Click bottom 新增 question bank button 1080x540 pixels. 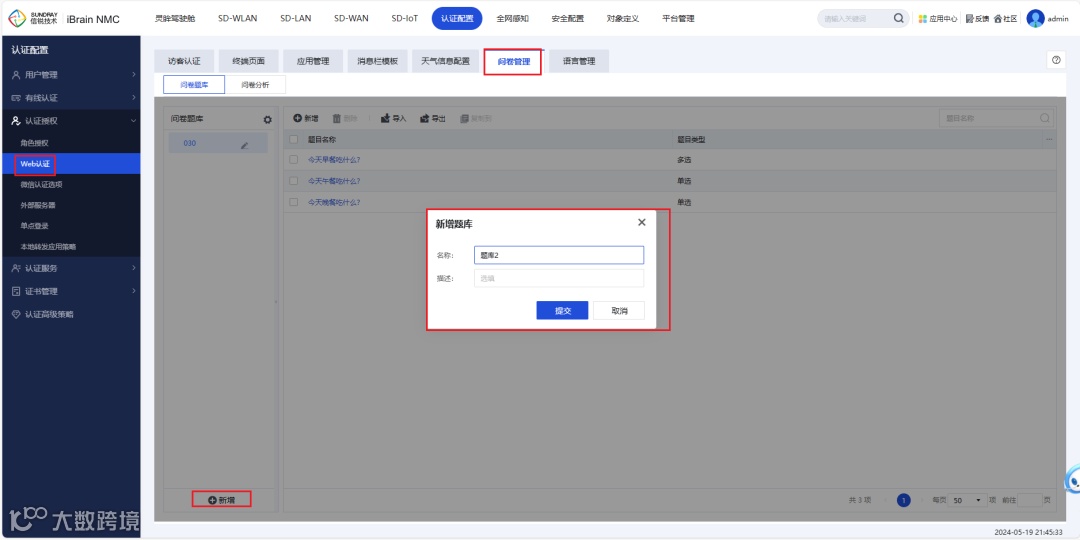[x=221, y=500]
